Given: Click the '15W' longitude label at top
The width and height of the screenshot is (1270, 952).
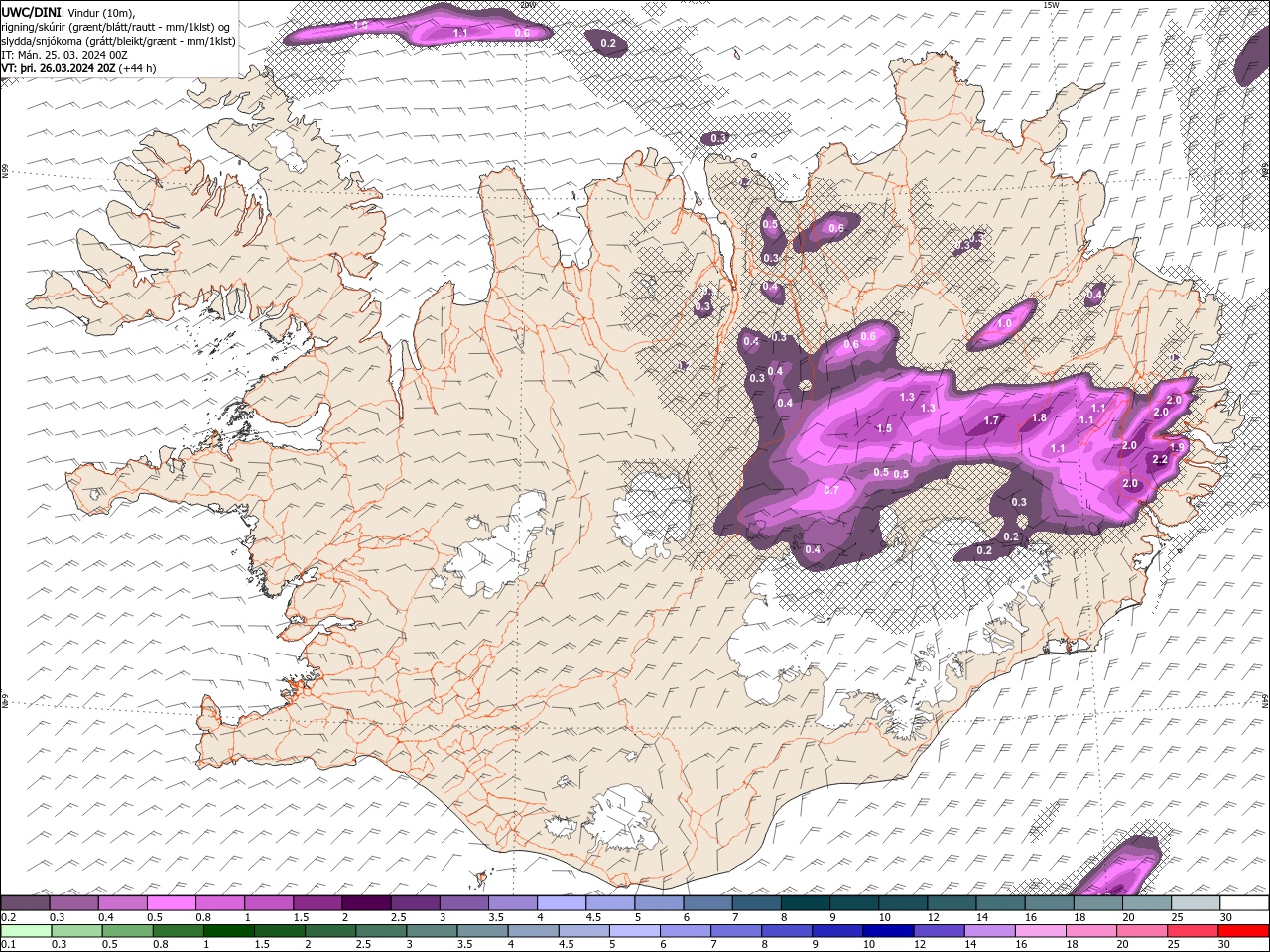Looking at the screenshot, I should [1052, 5].
